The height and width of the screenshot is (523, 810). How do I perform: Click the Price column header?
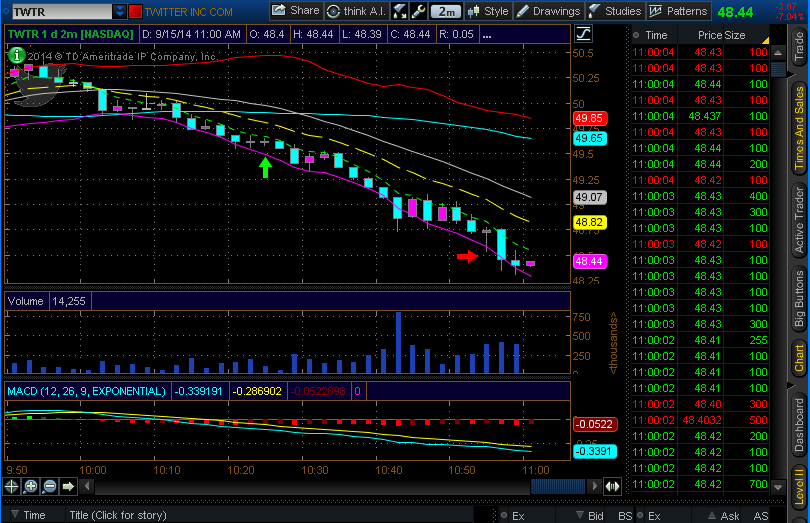click(x=709, y=35)
